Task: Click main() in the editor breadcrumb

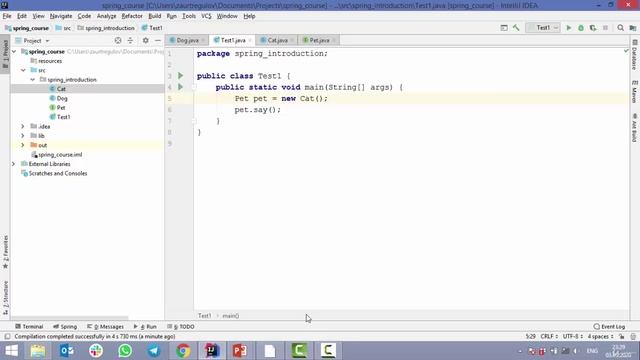Action: tap(231, 316)
